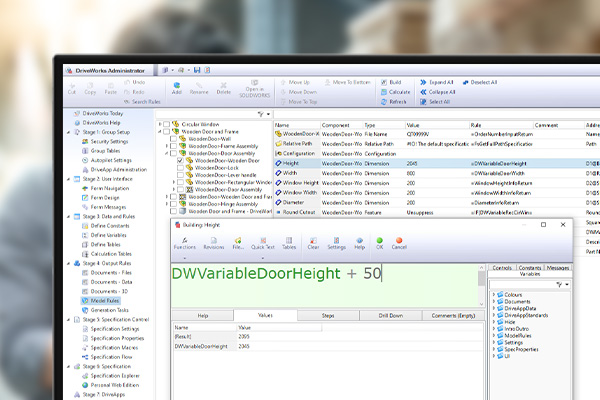Expand the Colours folder in Variables tree

tap(496, 293)
